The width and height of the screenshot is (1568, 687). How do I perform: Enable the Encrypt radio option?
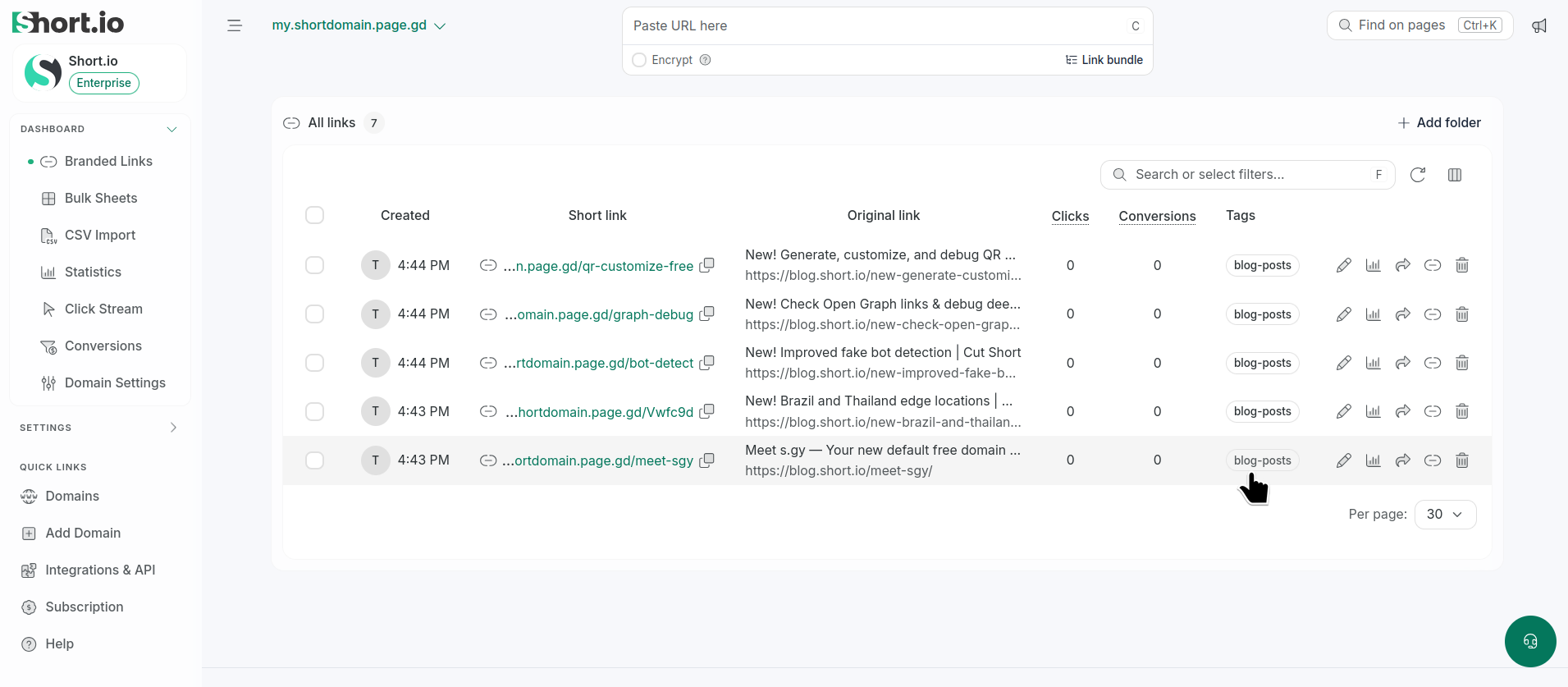[x=639, y=60]
